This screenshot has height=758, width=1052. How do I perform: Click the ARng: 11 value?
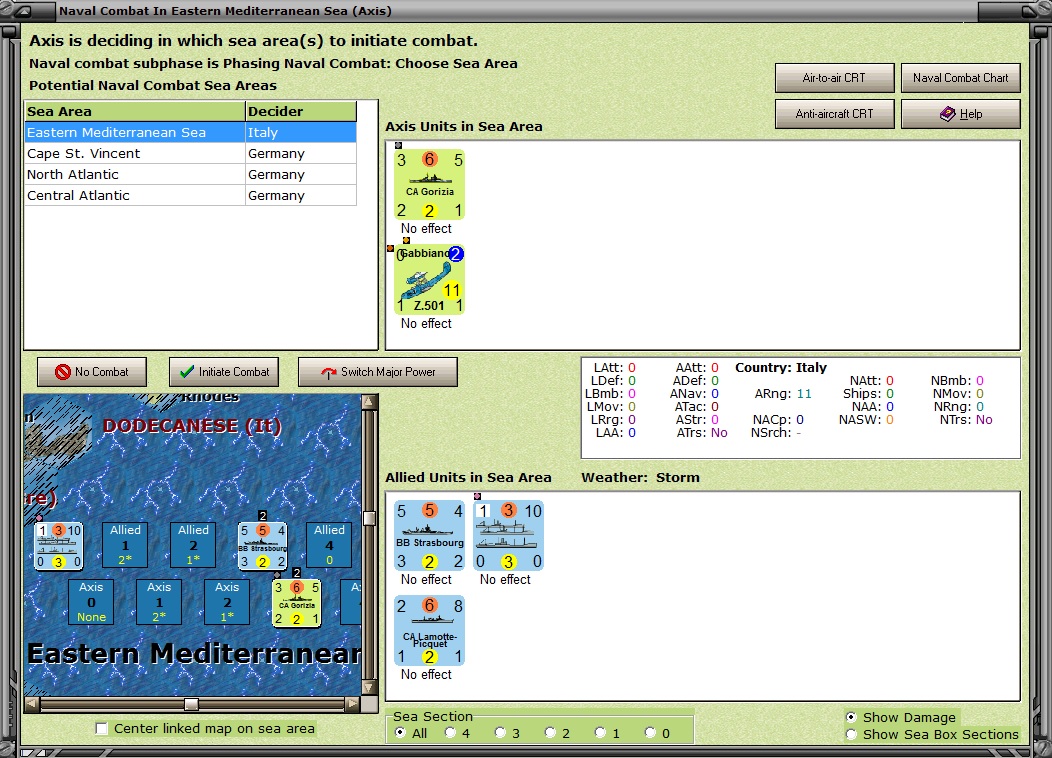pyautogui.click(x=783, y=394)
